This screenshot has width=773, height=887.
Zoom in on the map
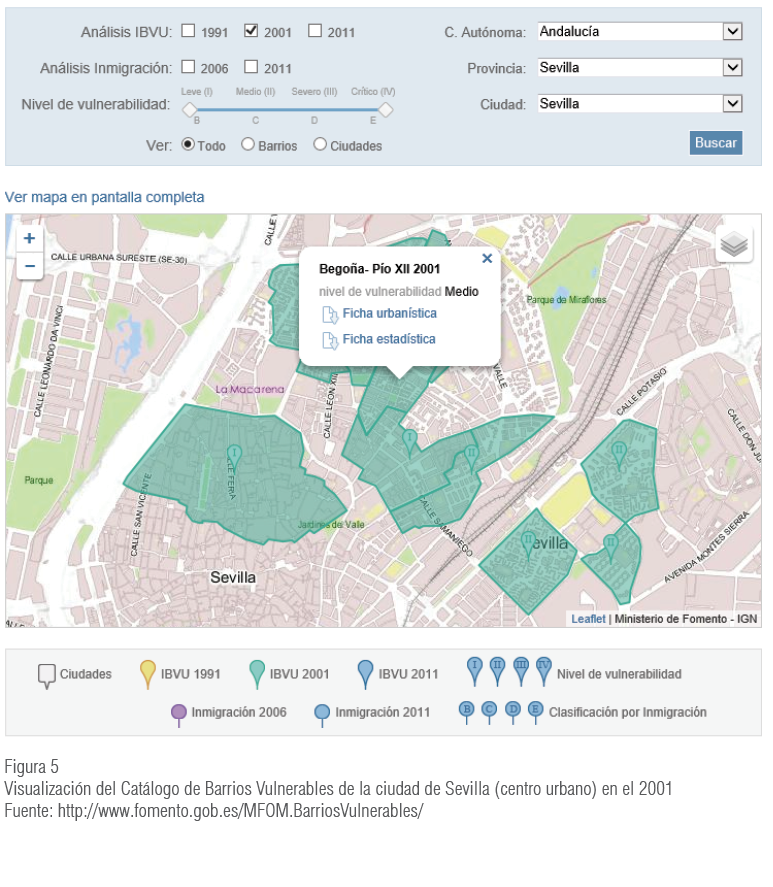tap(29, 238)
